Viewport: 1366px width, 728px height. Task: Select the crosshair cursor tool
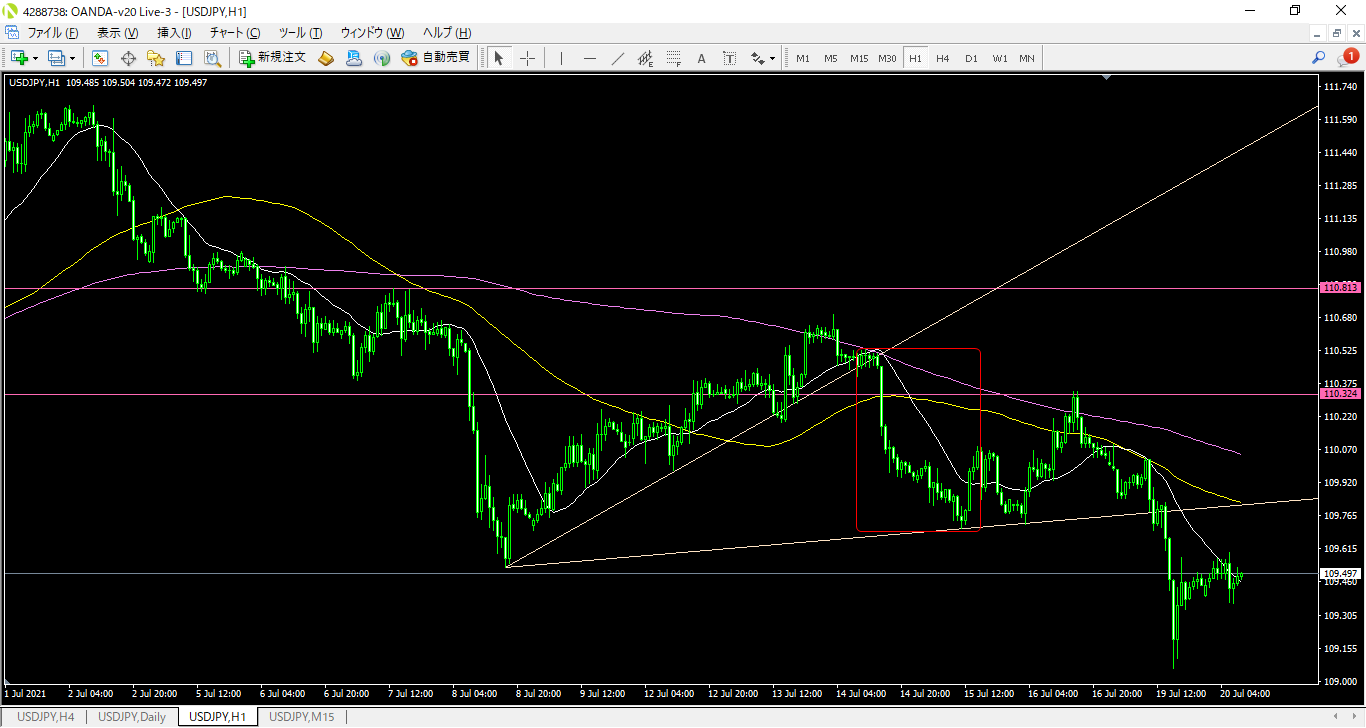tap(527, 58)
